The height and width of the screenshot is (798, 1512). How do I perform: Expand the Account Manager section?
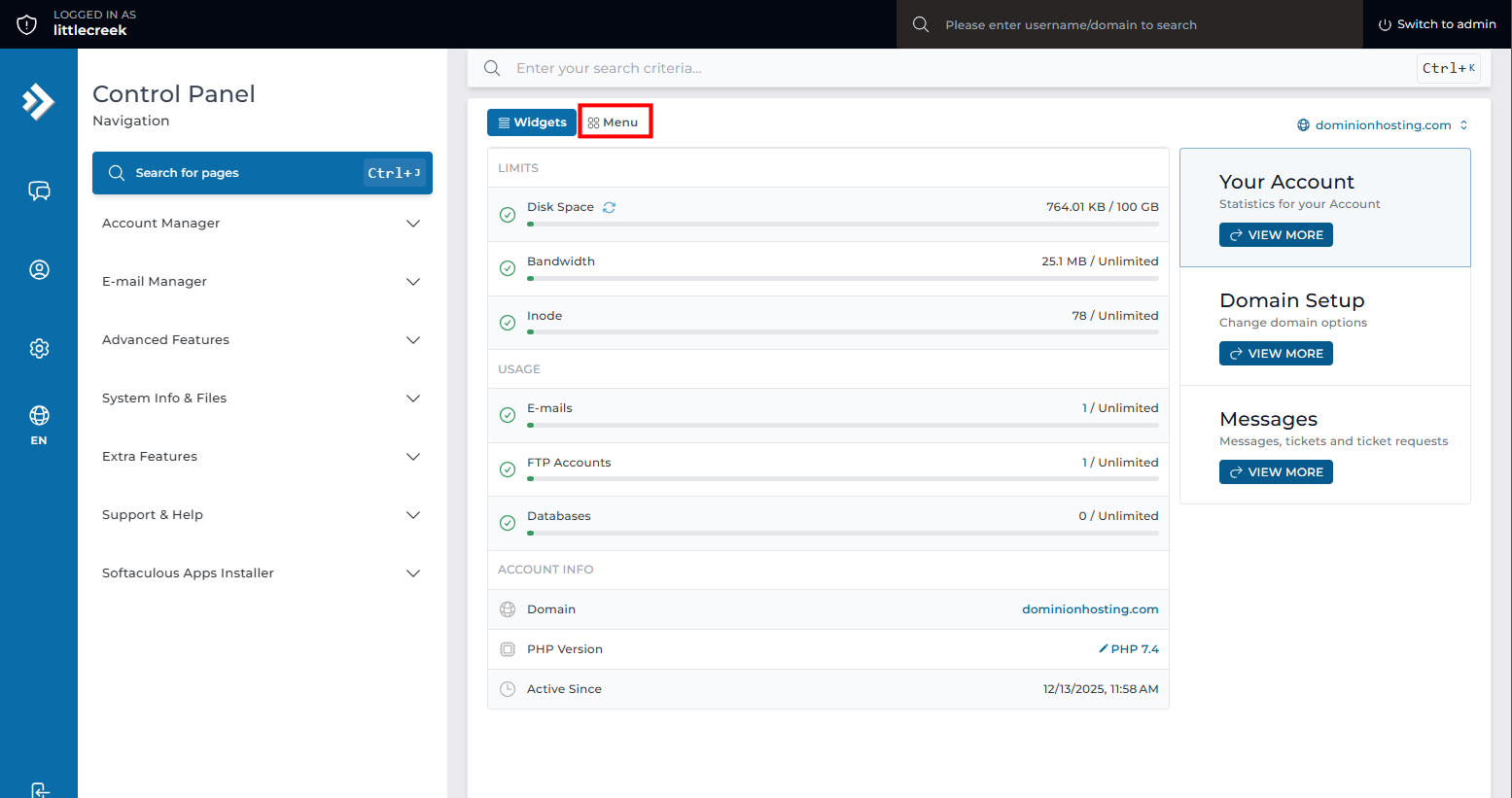(x=262, y=224)
